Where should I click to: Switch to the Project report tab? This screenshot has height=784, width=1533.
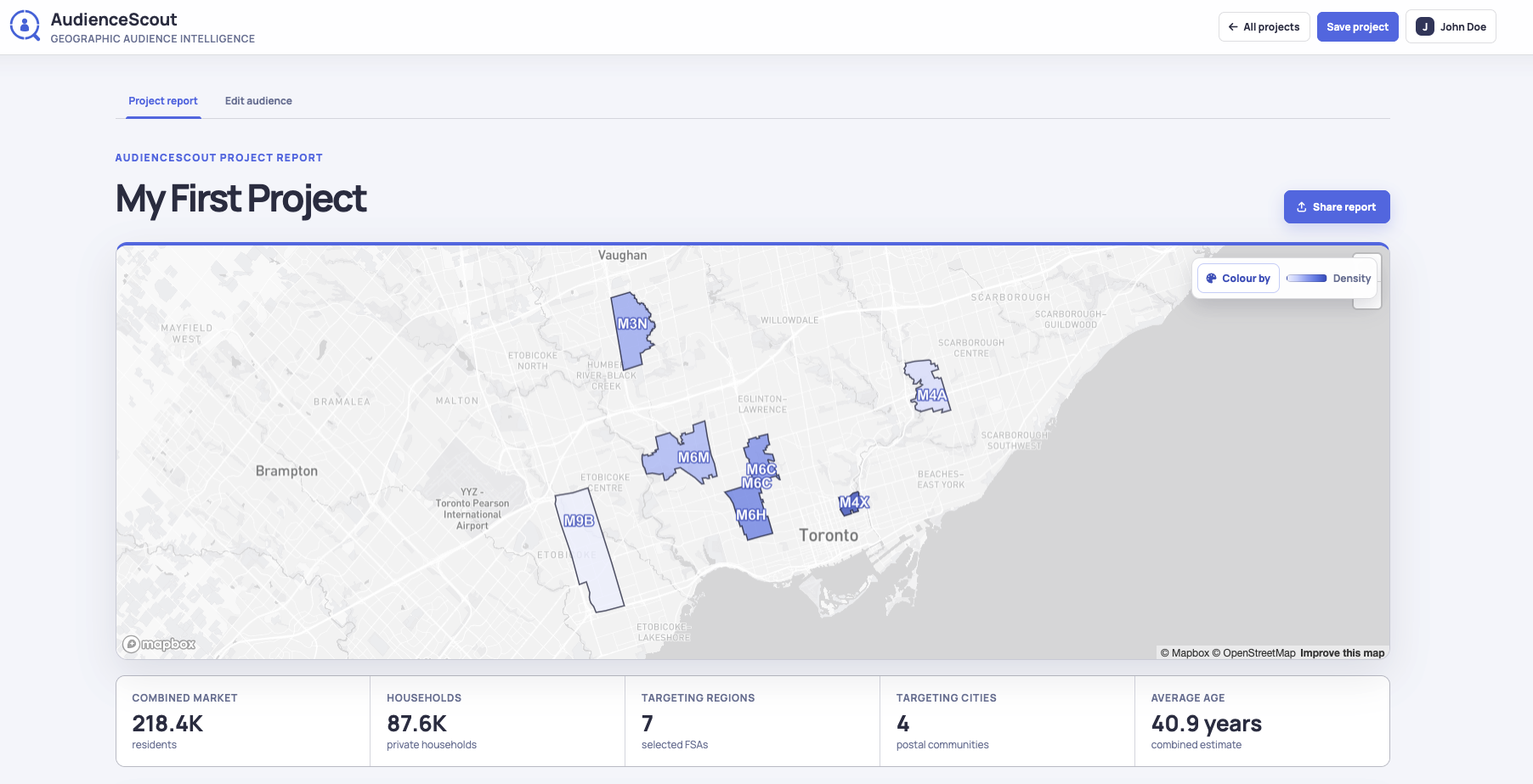pyautogui.click(x=163, y=101)
